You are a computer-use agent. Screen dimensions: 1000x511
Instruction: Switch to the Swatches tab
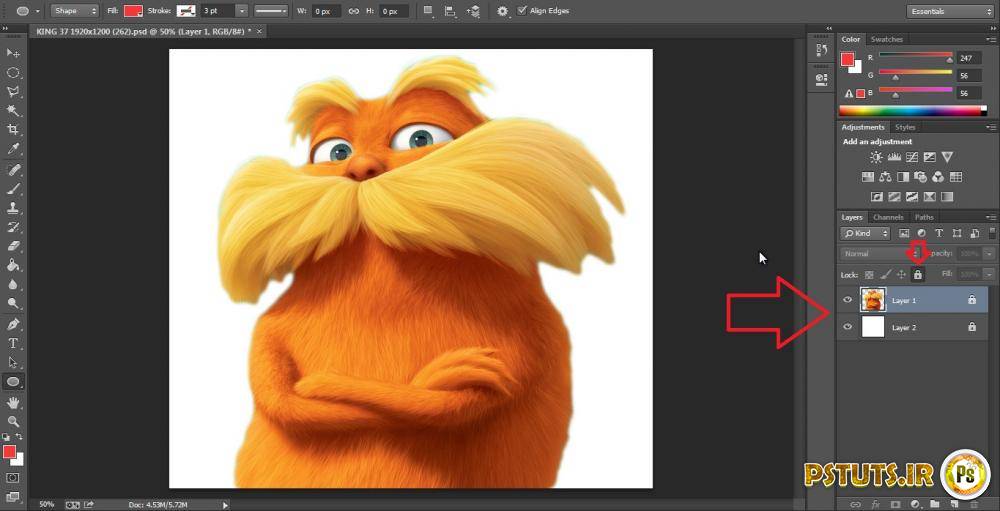(886, 39)
